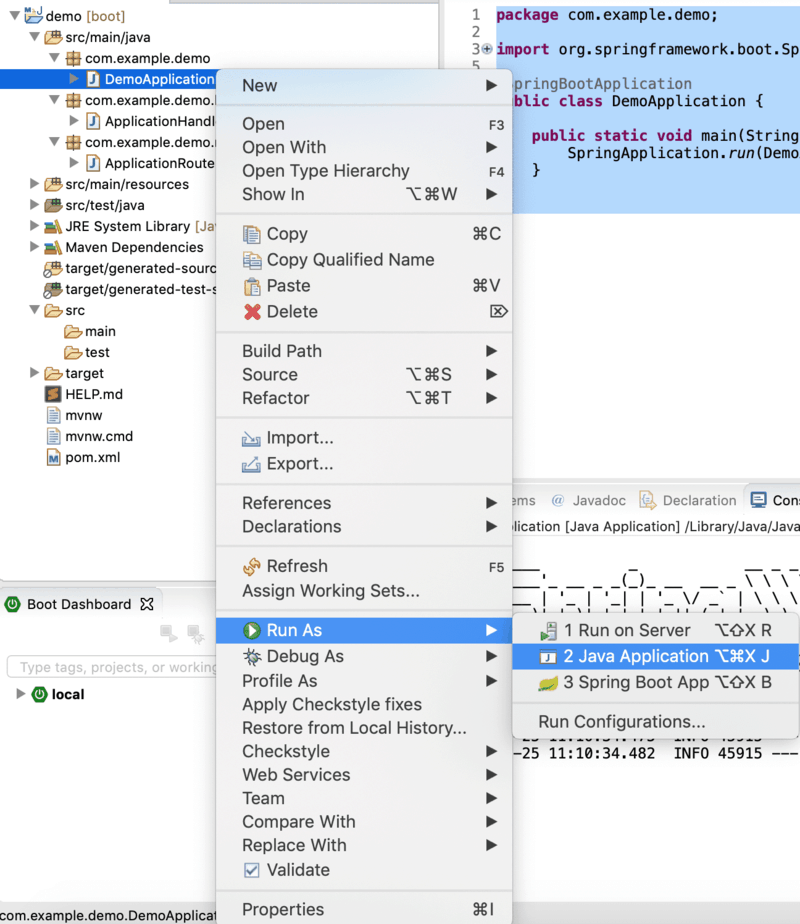This screenshot has height=924, width=800.
Task: Click the Maven icon beside pom.xml
Action: [55, 458]
